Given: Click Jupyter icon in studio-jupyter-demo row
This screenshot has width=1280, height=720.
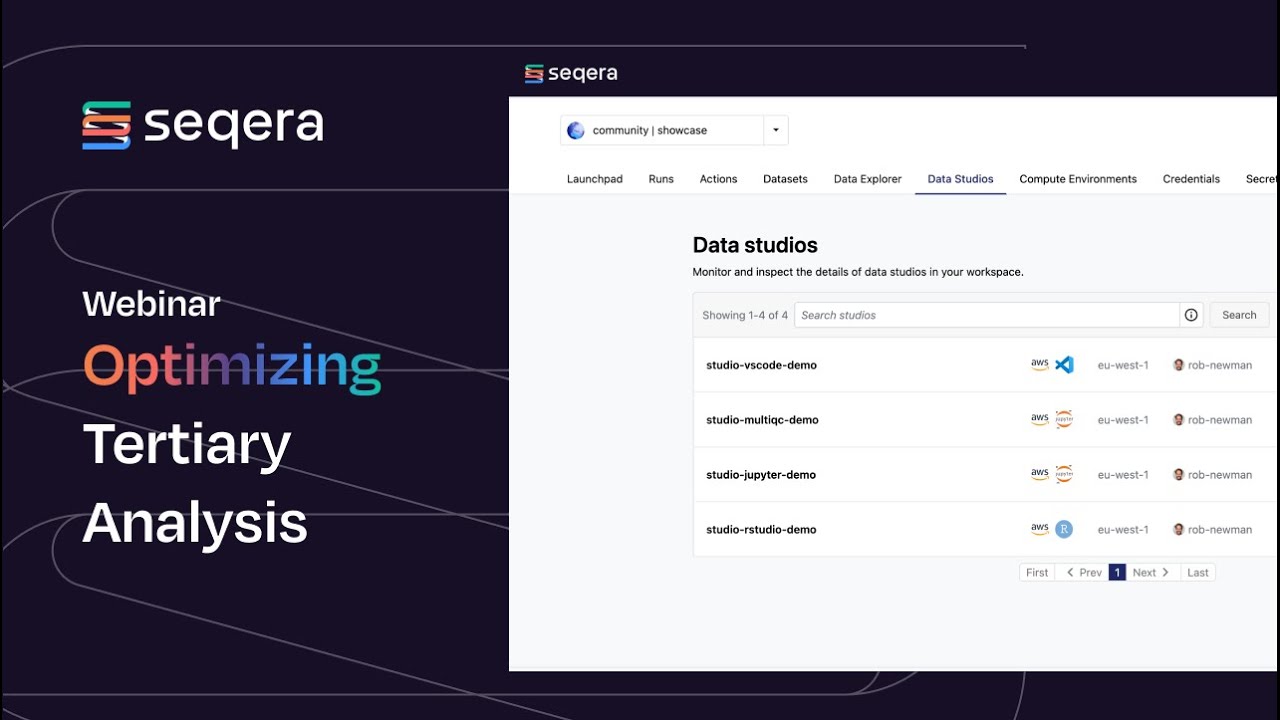Looking at the screenshot, I should [1064, 475].
